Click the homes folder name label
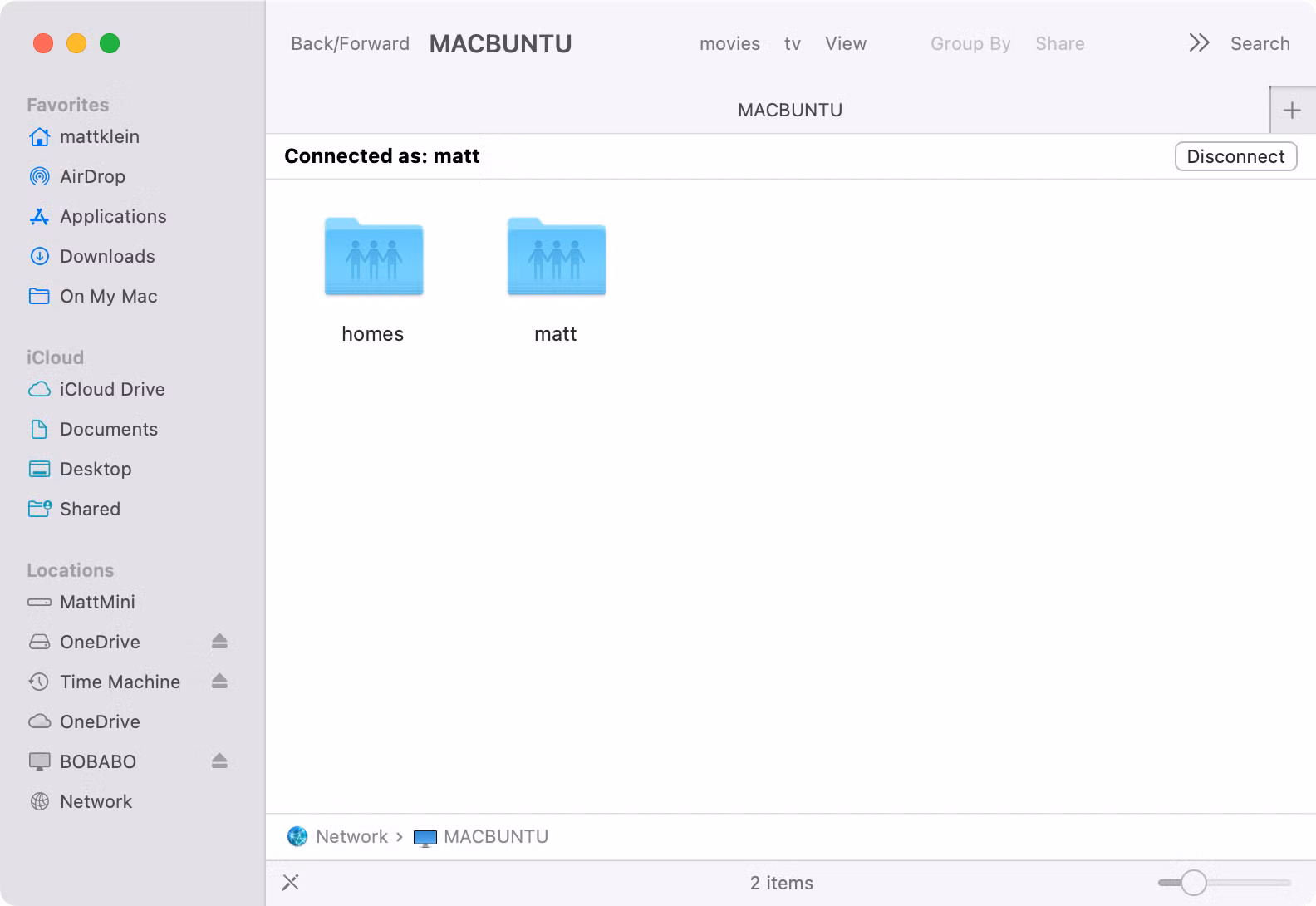 372,333
